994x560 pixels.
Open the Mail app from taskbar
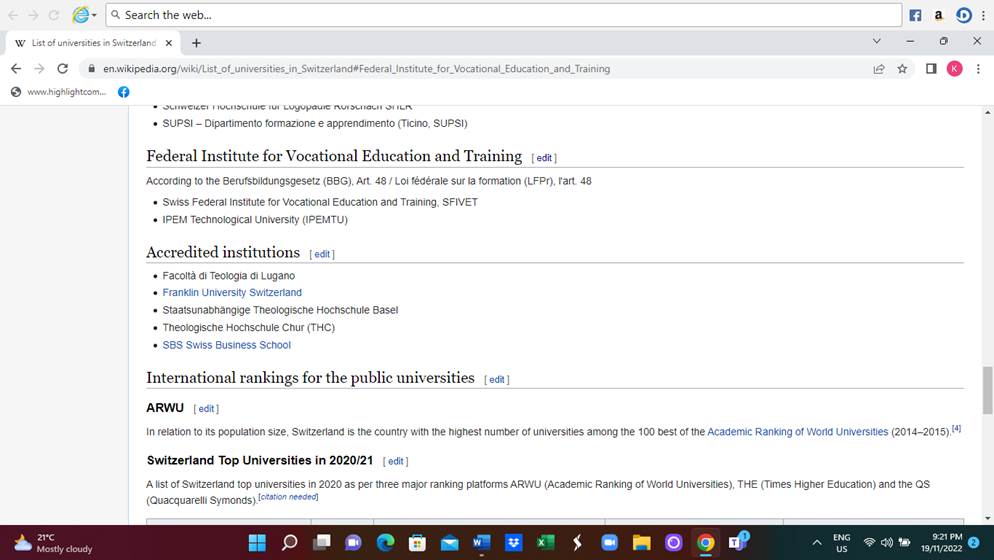coord(449,543)
